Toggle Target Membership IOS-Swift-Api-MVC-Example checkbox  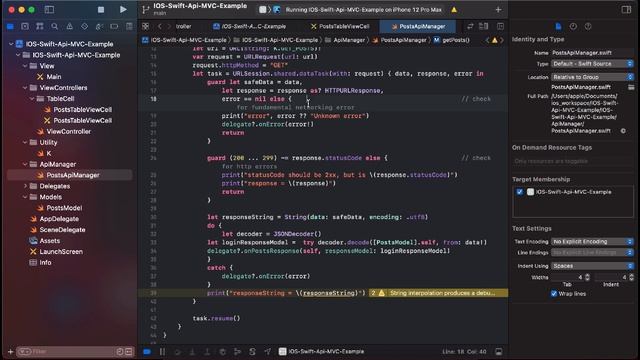point(519,192)
